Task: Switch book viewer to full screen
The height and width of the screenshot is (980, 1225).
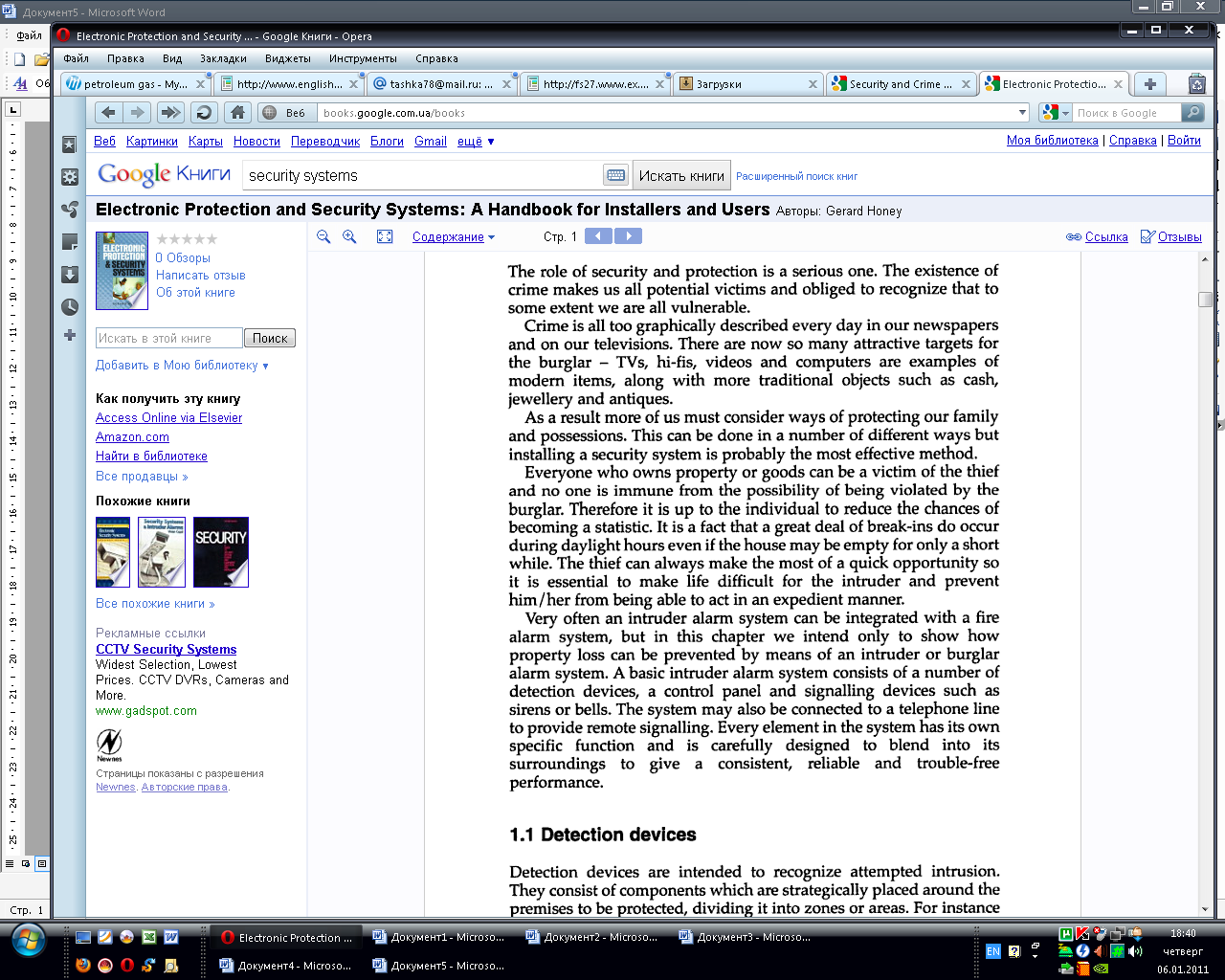Action: pyautogui.click(x=385, y=236)
